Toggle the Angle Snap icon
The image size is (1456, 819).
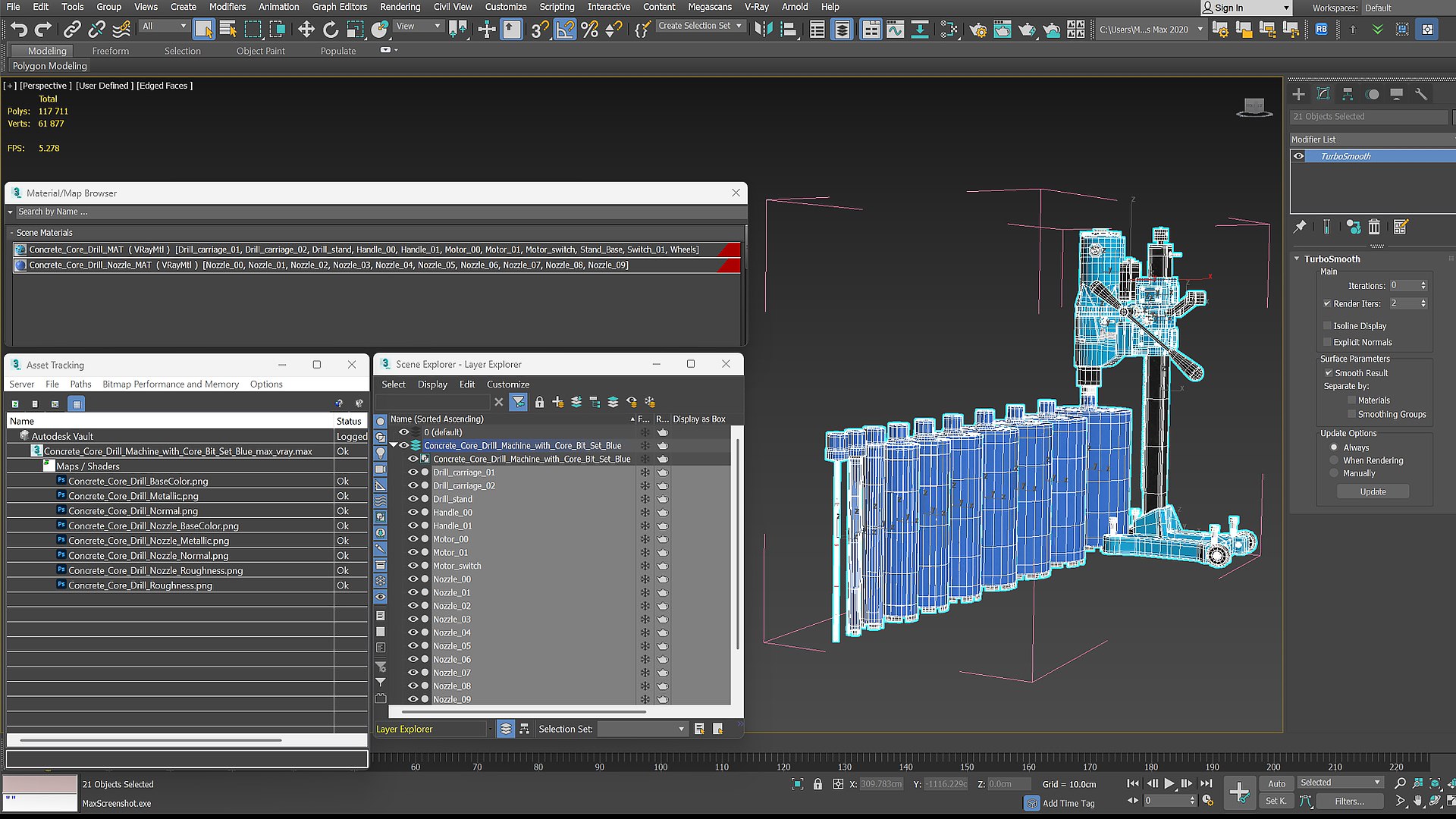tap(565, 30)
